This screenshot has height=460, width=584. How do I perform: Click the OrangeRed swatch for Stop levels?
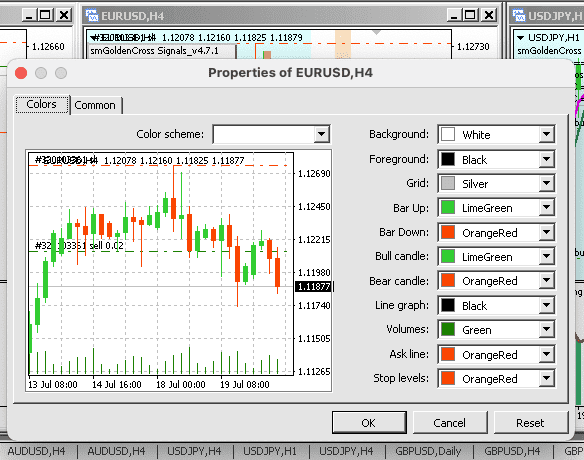tap(448, 378)
